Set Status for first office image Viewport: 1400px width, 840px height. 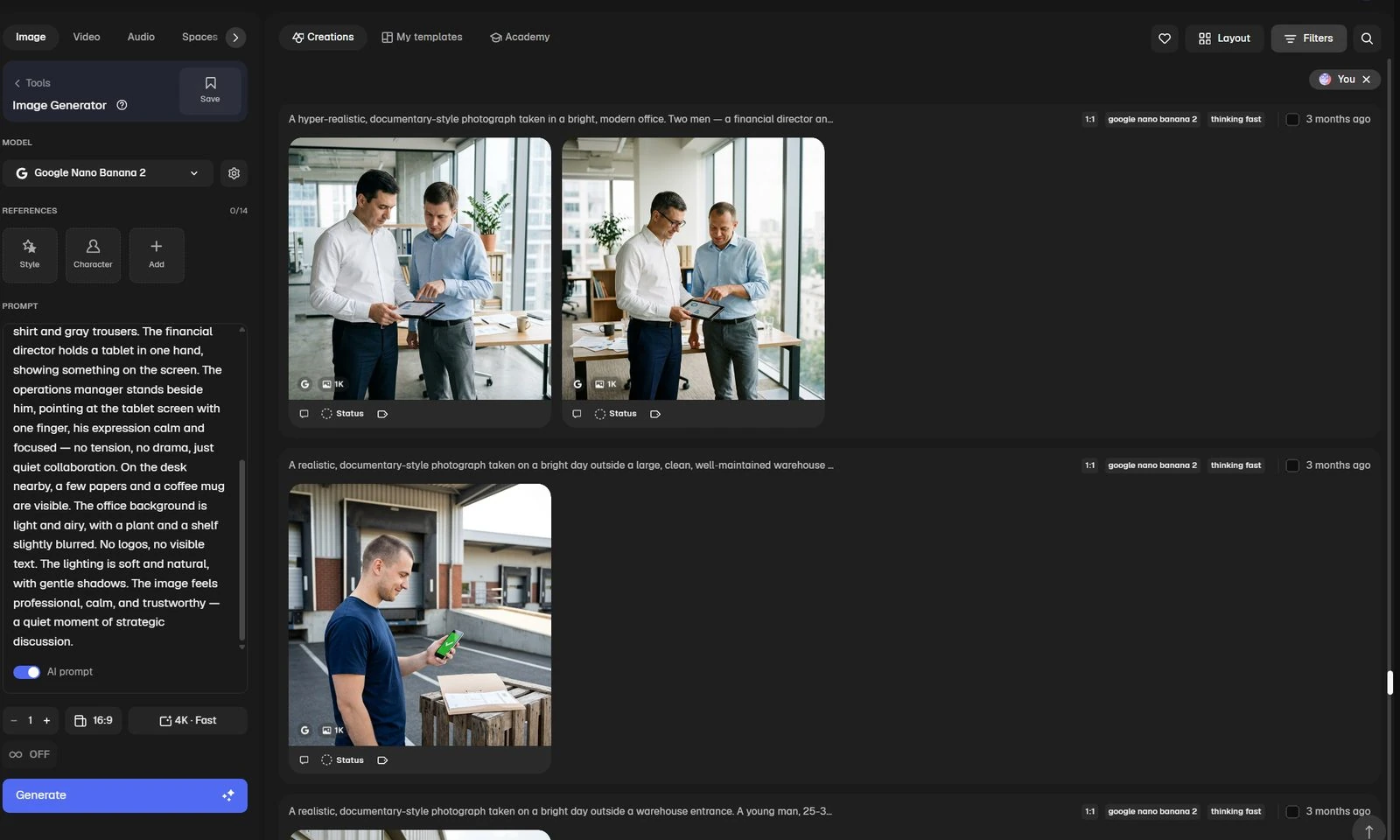click(342, 414)
